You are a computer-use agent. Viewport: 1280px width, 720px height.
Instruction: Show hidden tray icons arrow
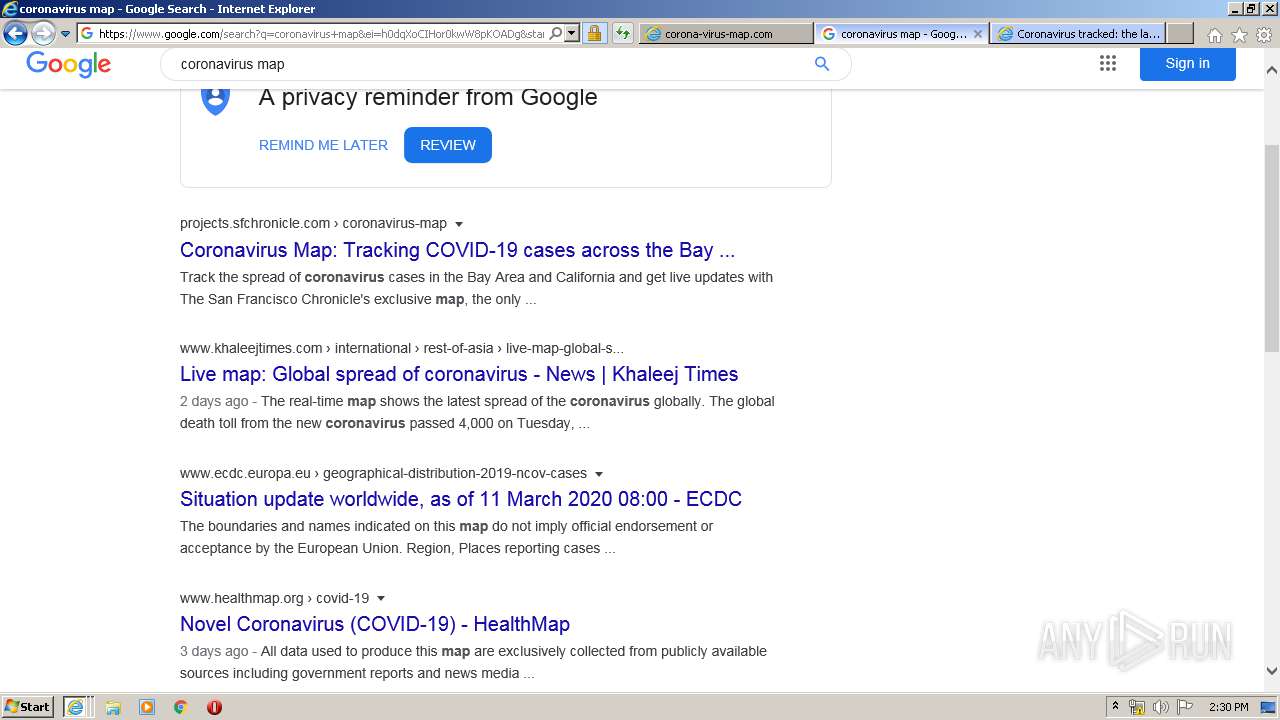1116,707
